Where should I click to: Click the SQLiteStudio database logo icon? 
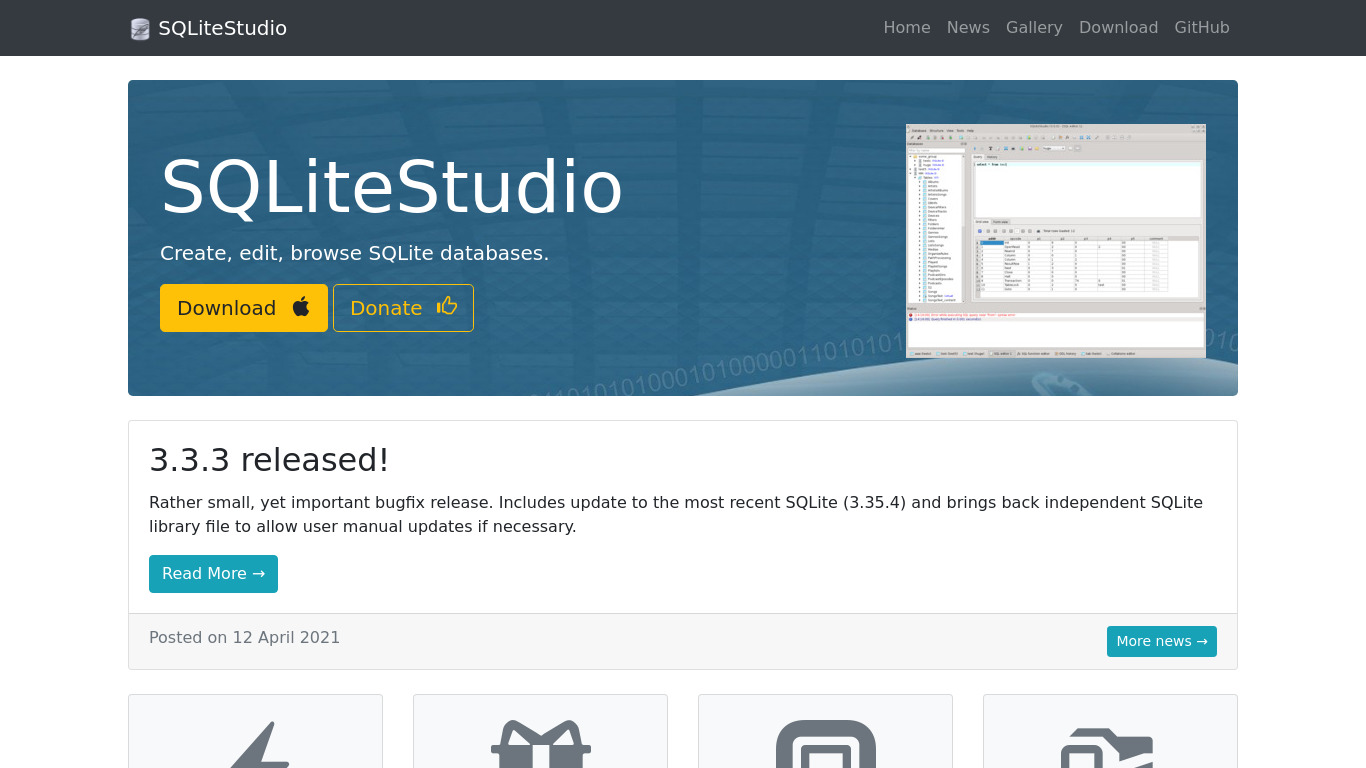[x=140, y=29]
